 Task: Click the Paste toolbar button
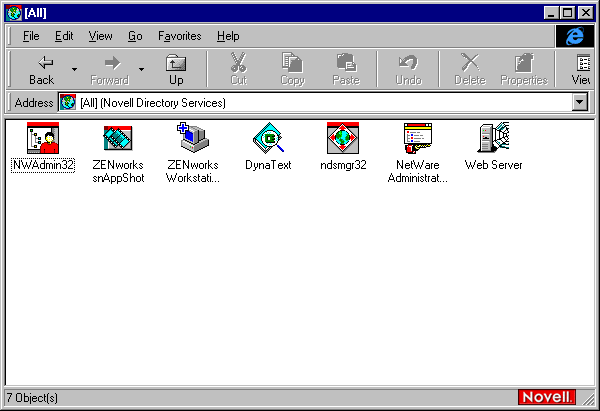346,70
